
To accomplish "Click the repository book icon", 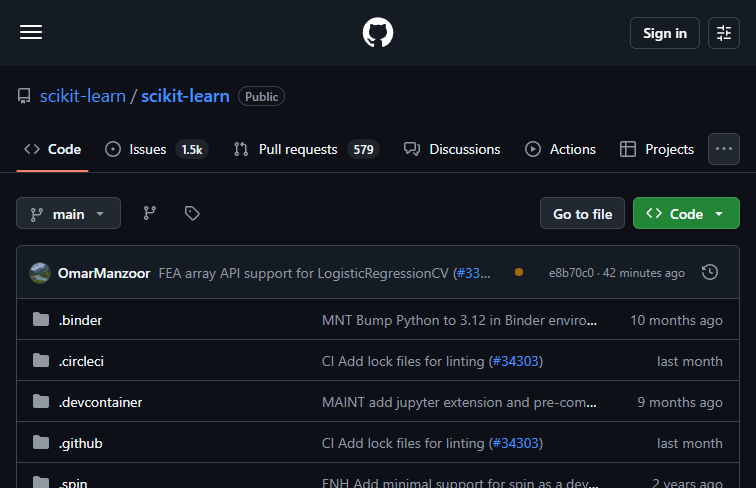I will click(x=24, y=96).
